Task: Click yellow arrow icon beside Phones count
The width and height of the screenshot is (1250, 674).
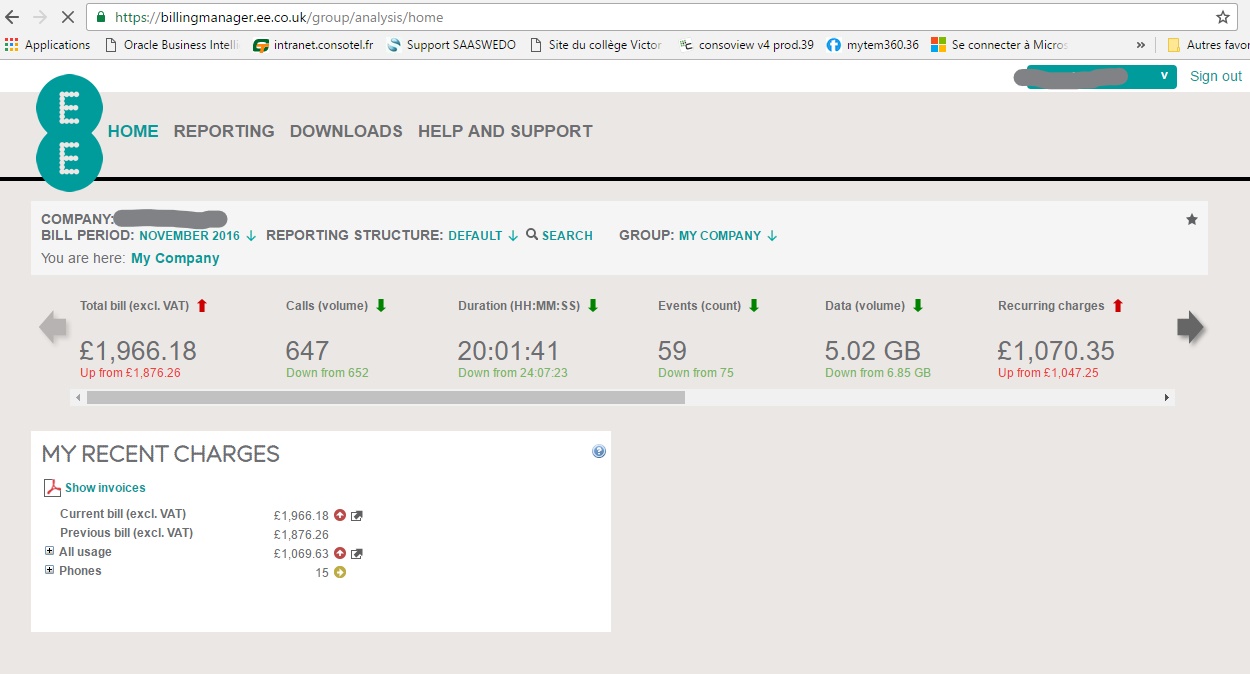Action: point(340,573)
